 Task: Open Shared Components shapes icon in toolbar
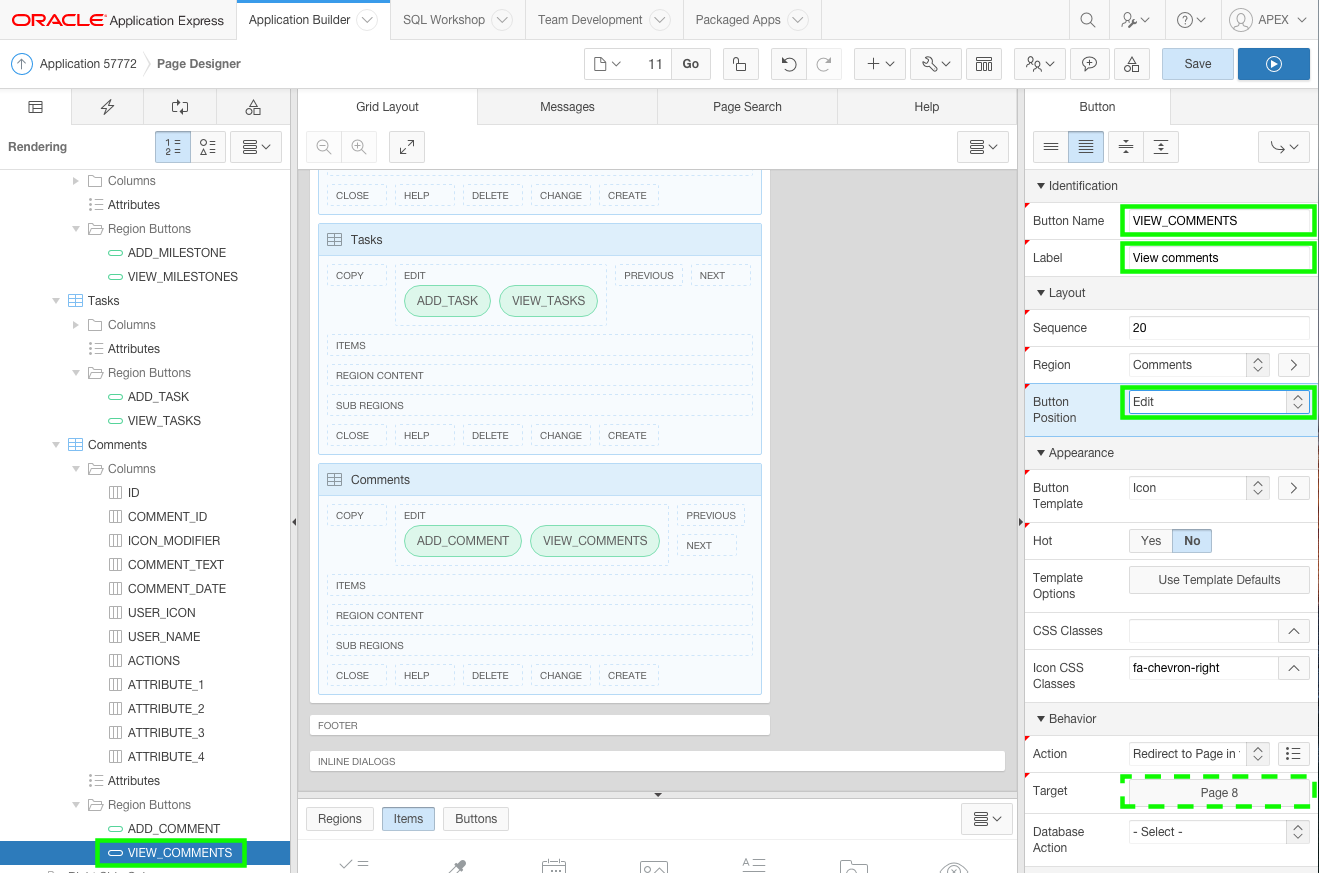tap(1131, 64)
